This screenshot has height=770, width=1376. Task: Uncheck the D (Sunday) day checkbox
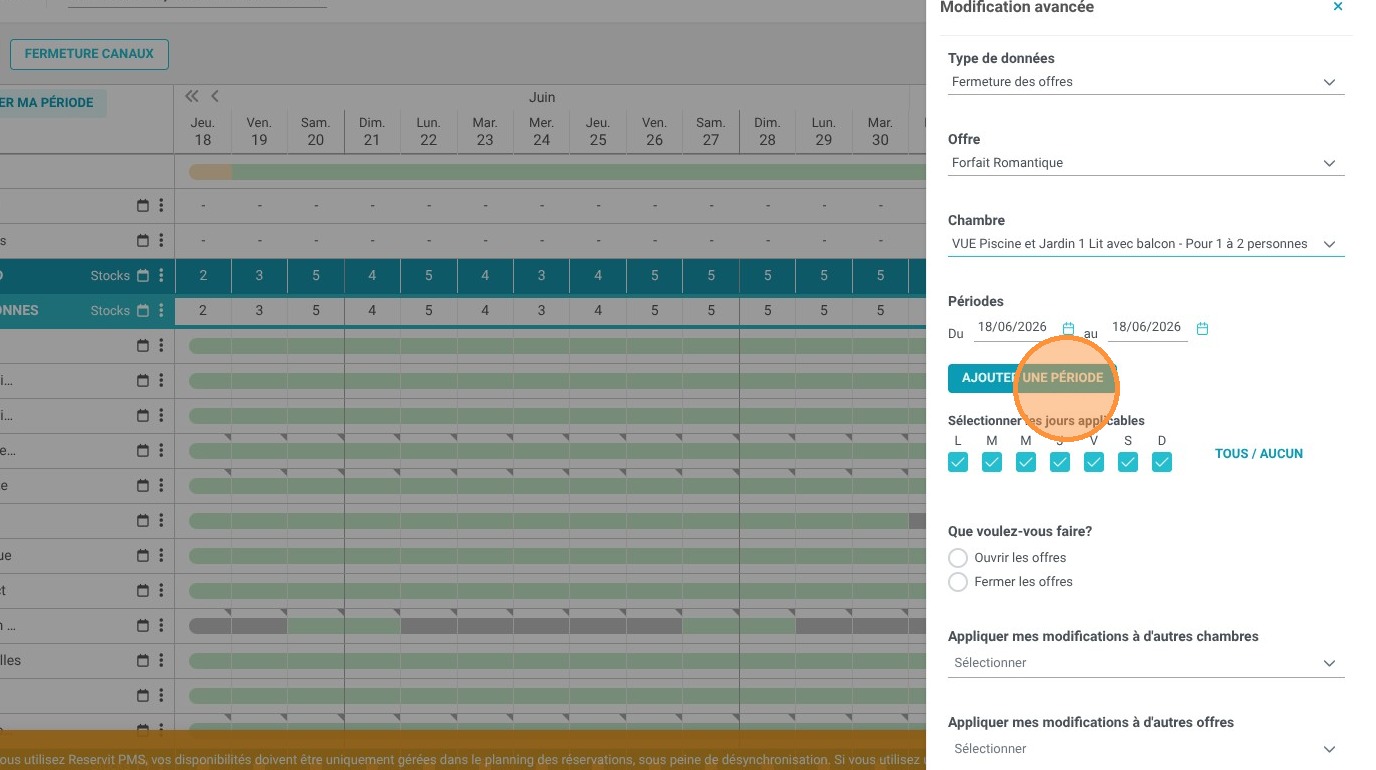1162,462
